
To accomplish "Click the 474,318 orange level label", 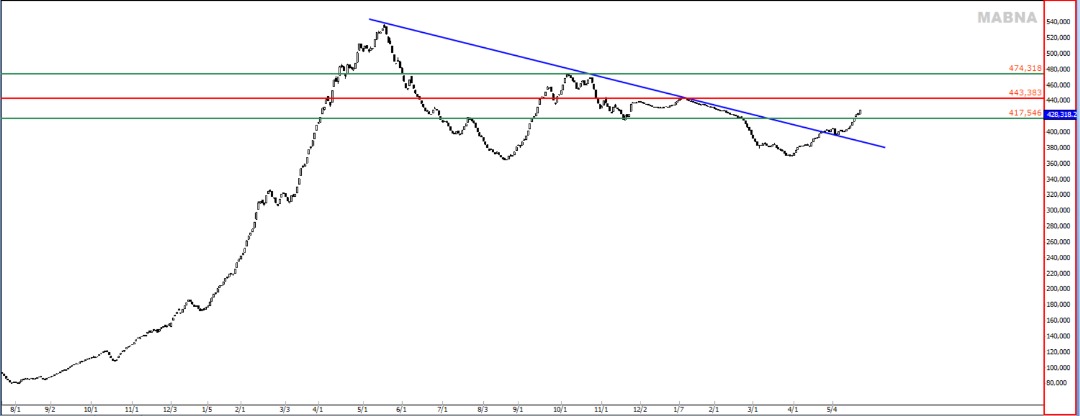I will coord(1025,68).
